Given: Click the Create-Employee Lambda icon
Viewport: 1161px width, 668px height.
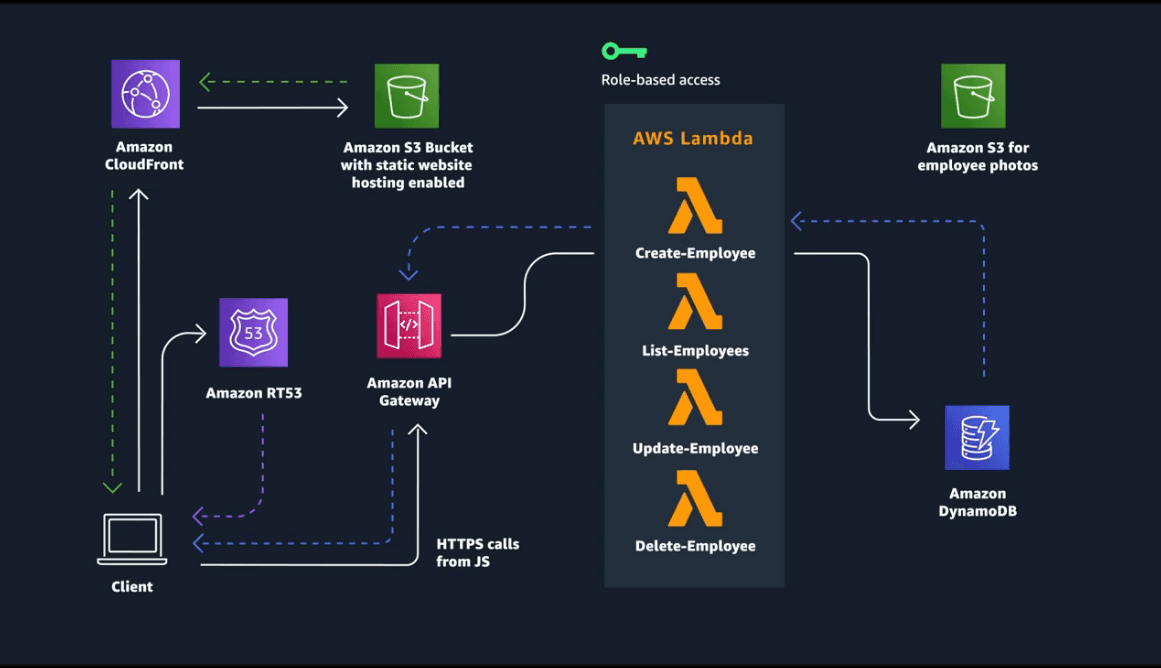Looking at the screenshot, I should tap(695, 206).
